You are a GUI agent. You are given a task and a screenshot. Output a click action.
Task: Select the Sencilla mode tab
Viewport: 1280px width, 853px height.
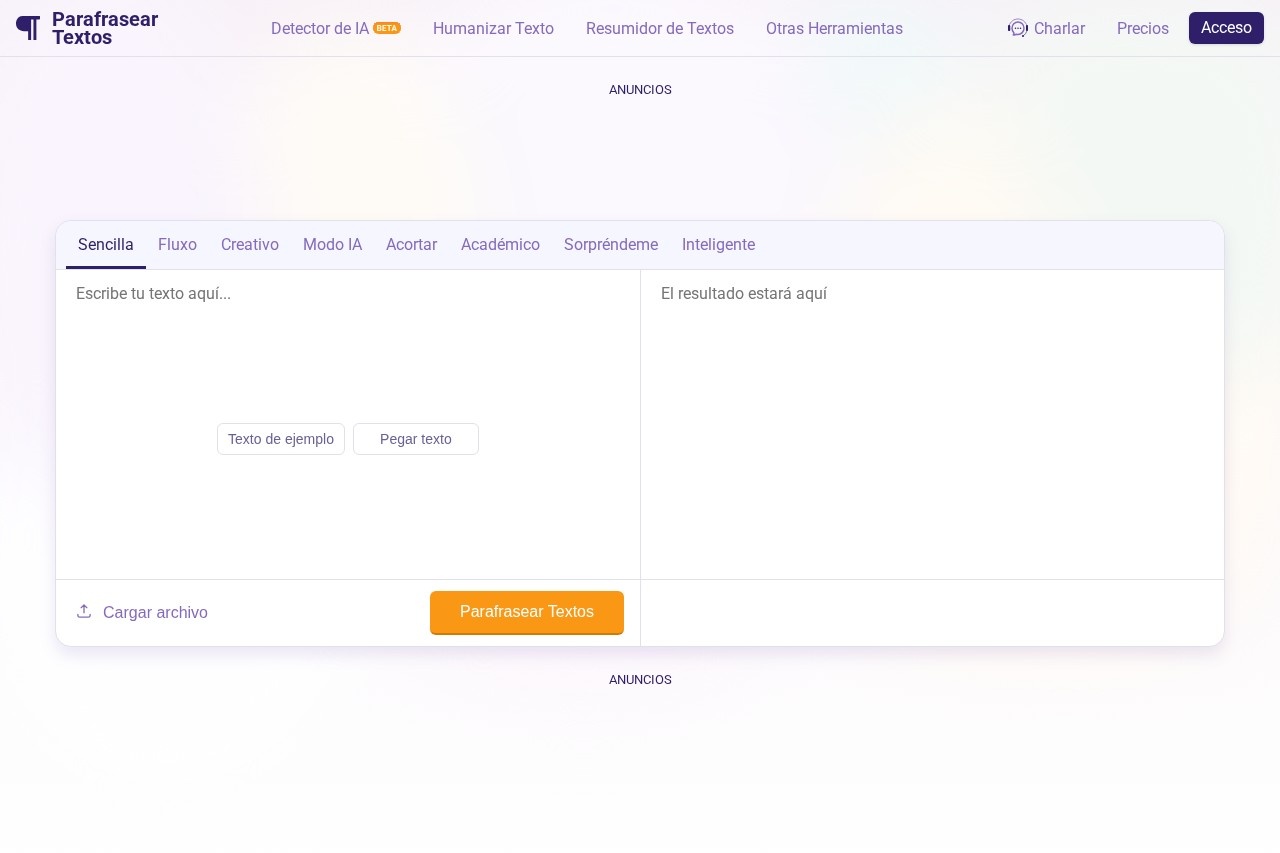pyautogui.click(x=105, y=245)
